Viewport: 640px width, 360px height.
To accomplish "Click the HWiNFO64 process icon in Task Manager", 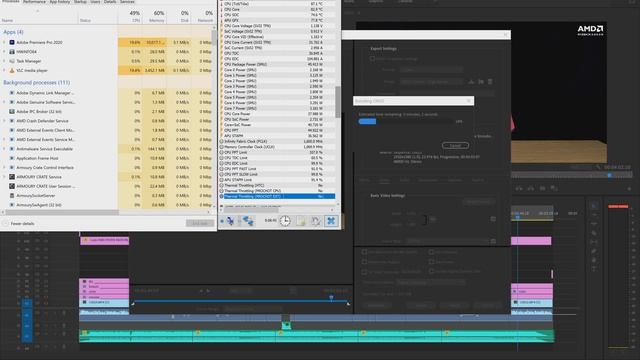I will coord(12,52).
